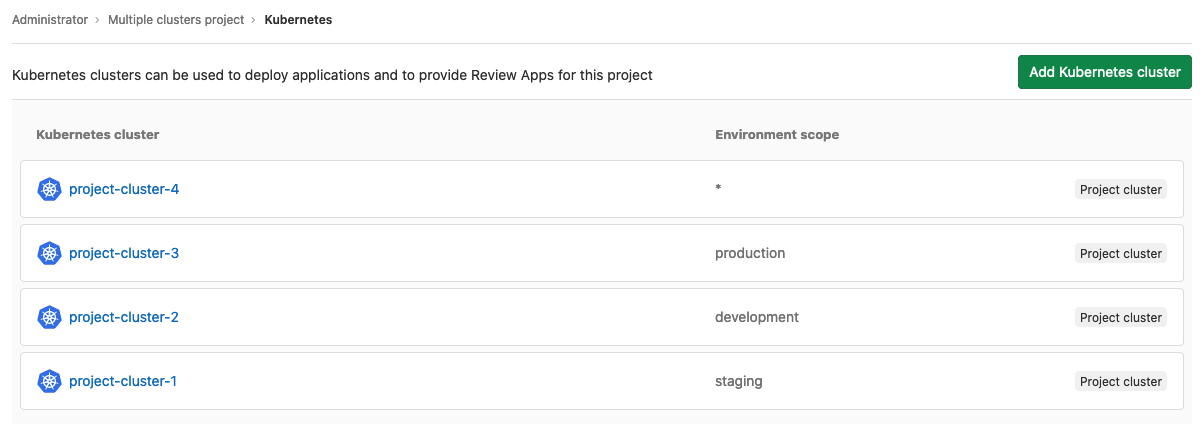The width and height of the screenshot is (1203, 445).
Task: Open the project-cluster-3 link
Action: [124, 253]
